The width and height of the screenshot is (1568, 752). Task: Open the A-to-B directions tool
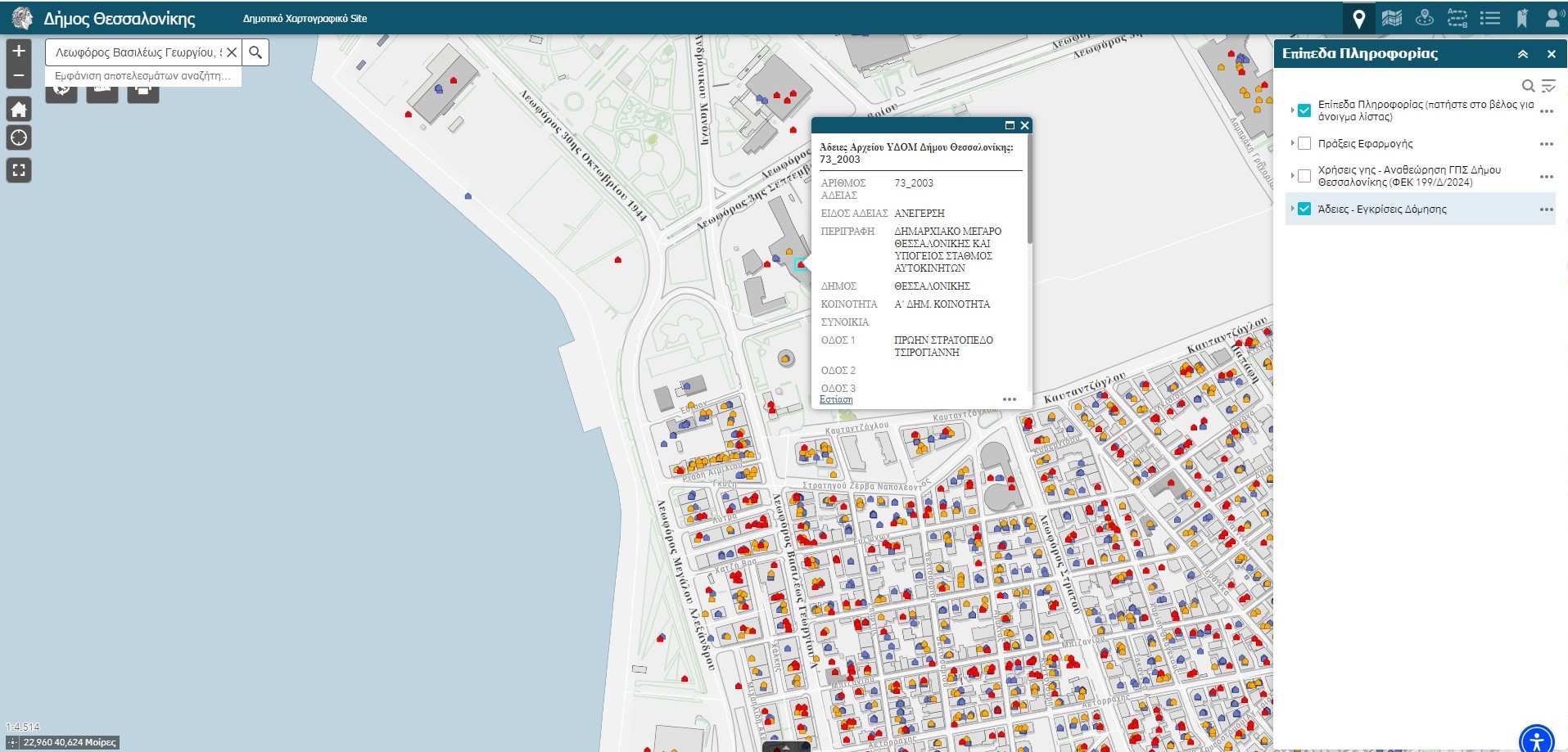pos(1457,18)
